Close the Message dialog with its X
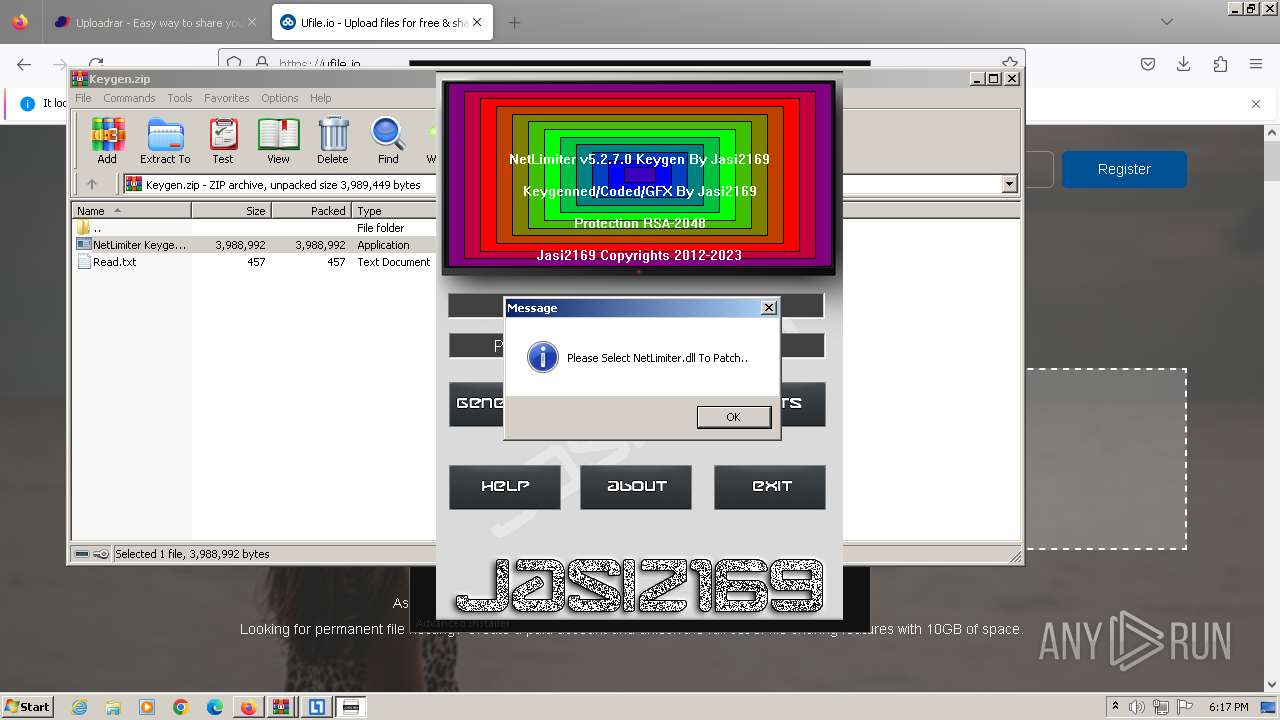 (x=769, y=308)
